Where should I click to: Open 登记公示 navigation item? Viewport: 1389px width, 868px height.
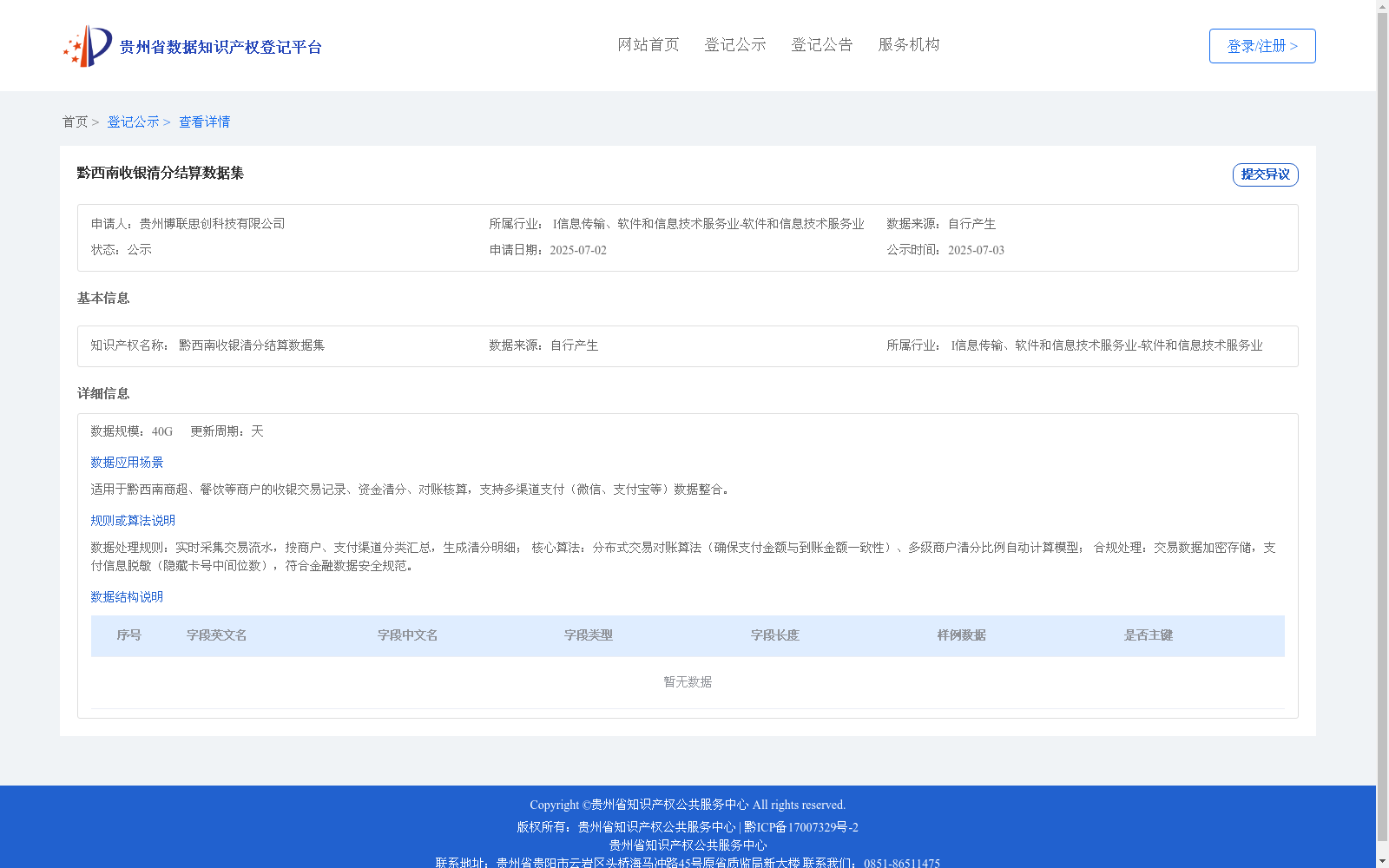735,44
